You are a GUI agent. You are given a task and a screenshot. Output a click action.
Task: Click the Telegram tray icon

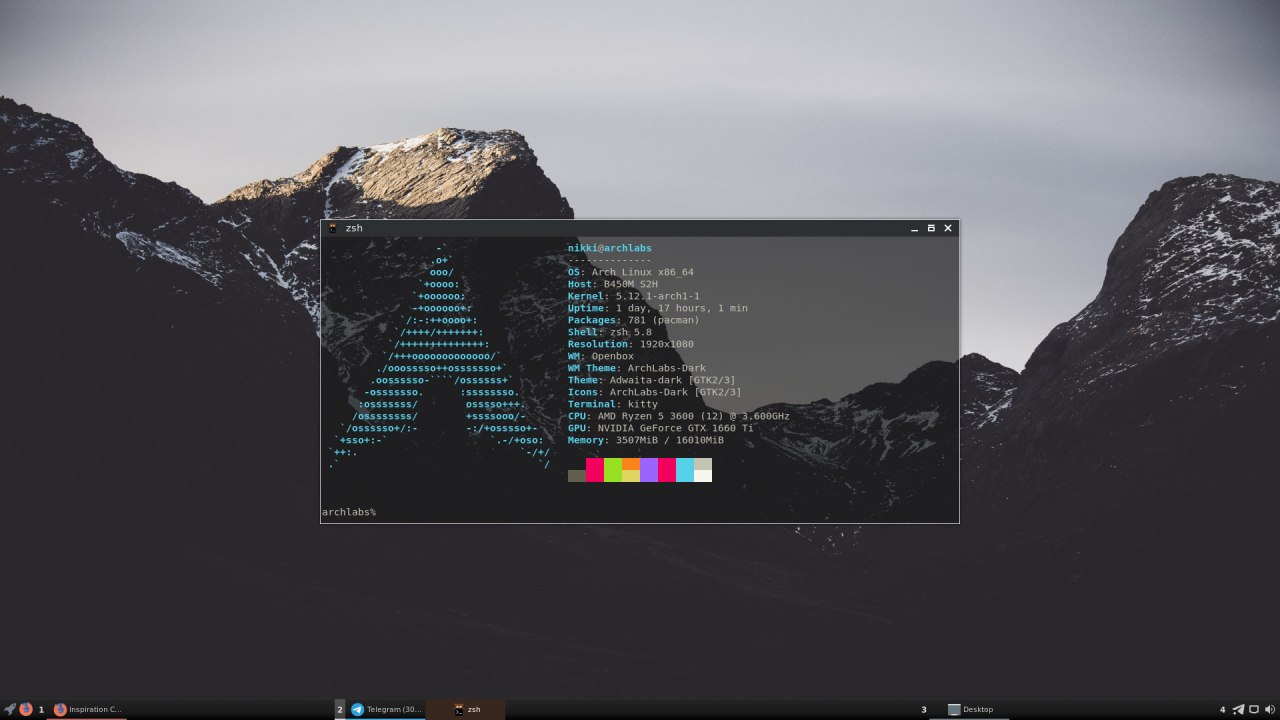tap(1239, 709)
